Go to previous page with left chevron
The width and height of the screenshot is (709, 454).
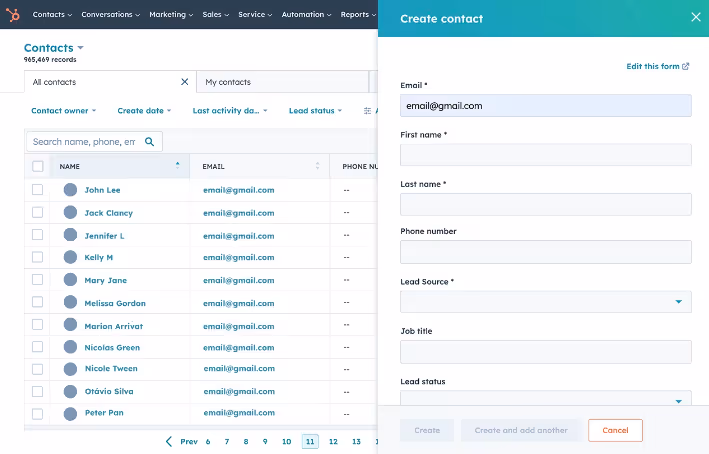pyautogui.click(x=169, y=441)
